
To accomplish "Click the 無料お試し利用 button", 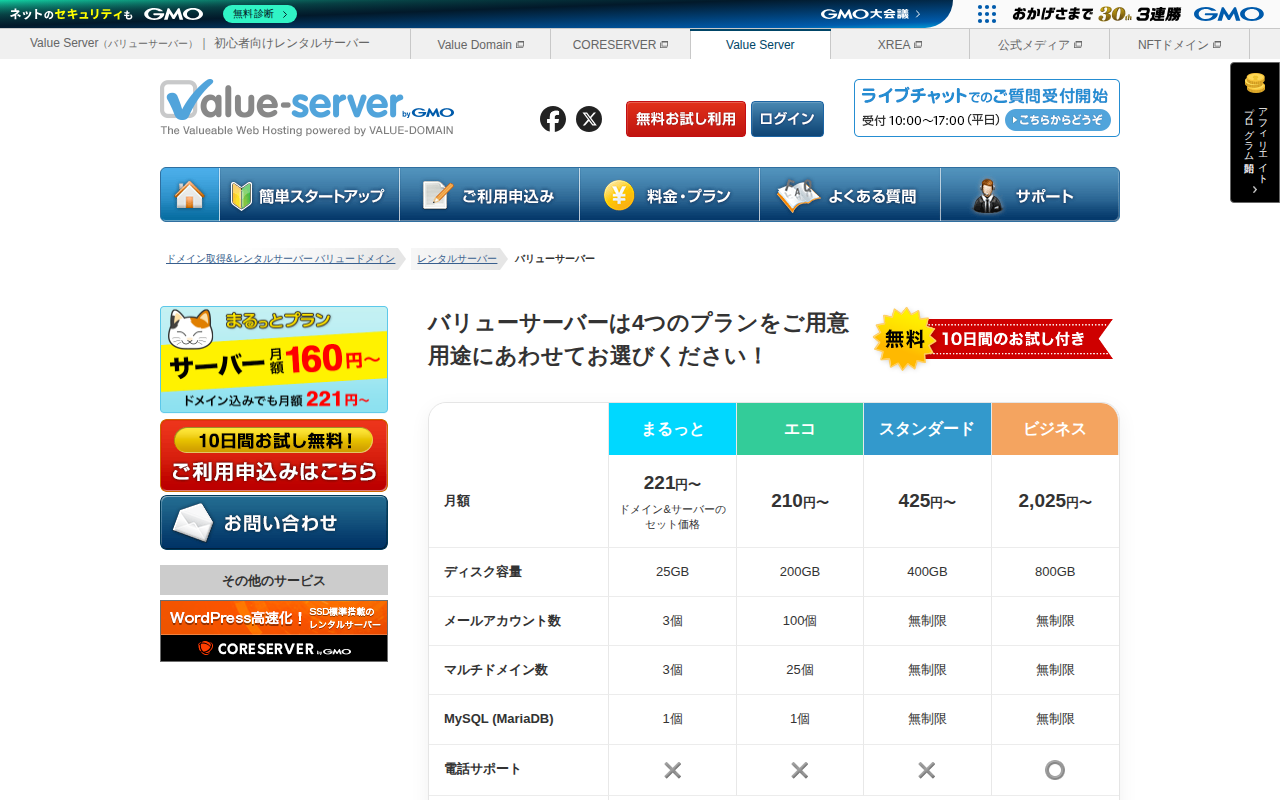I will click(x=686, y=119).
